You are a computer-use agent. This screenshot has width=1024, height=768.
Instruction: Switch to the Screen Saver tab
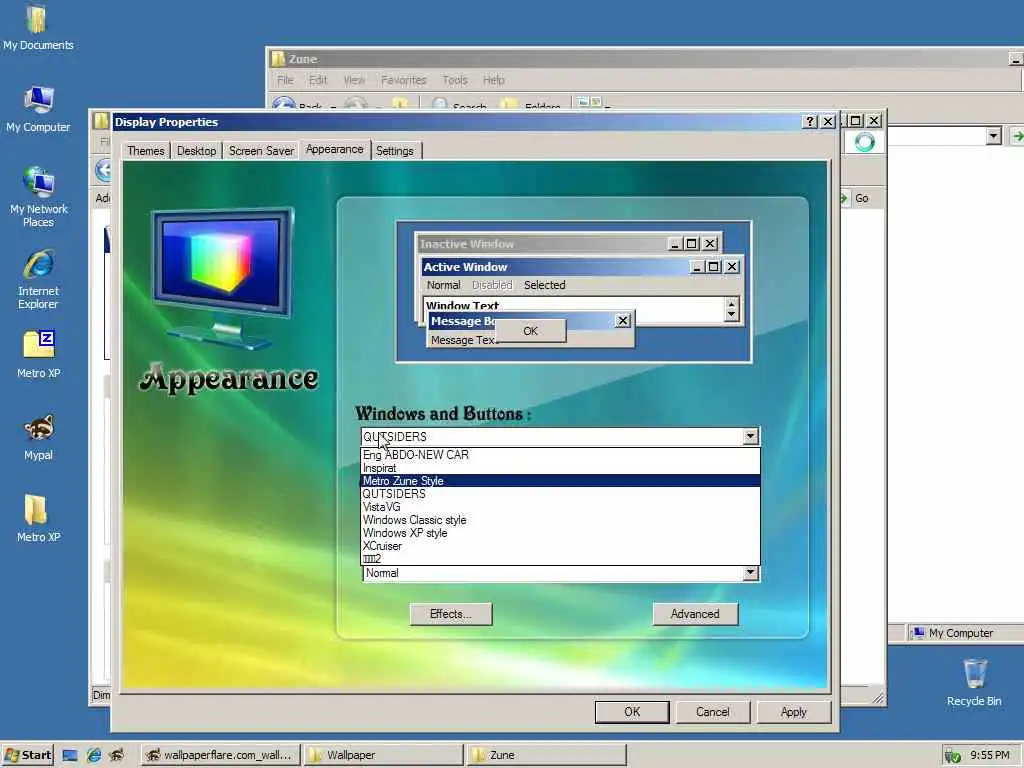coord(261,151)
